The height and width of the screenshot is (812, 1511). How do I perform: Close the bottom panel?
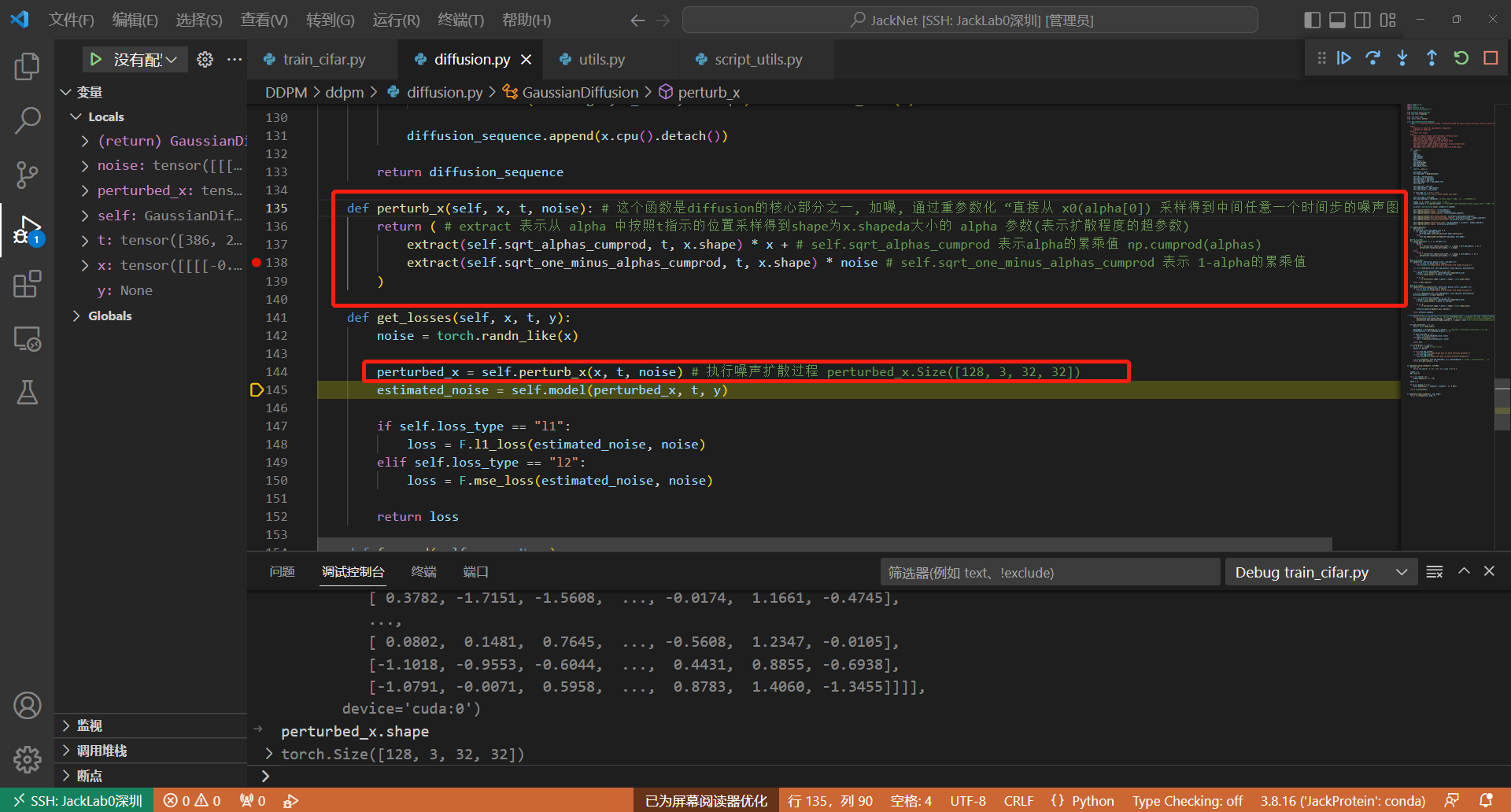1489,572
